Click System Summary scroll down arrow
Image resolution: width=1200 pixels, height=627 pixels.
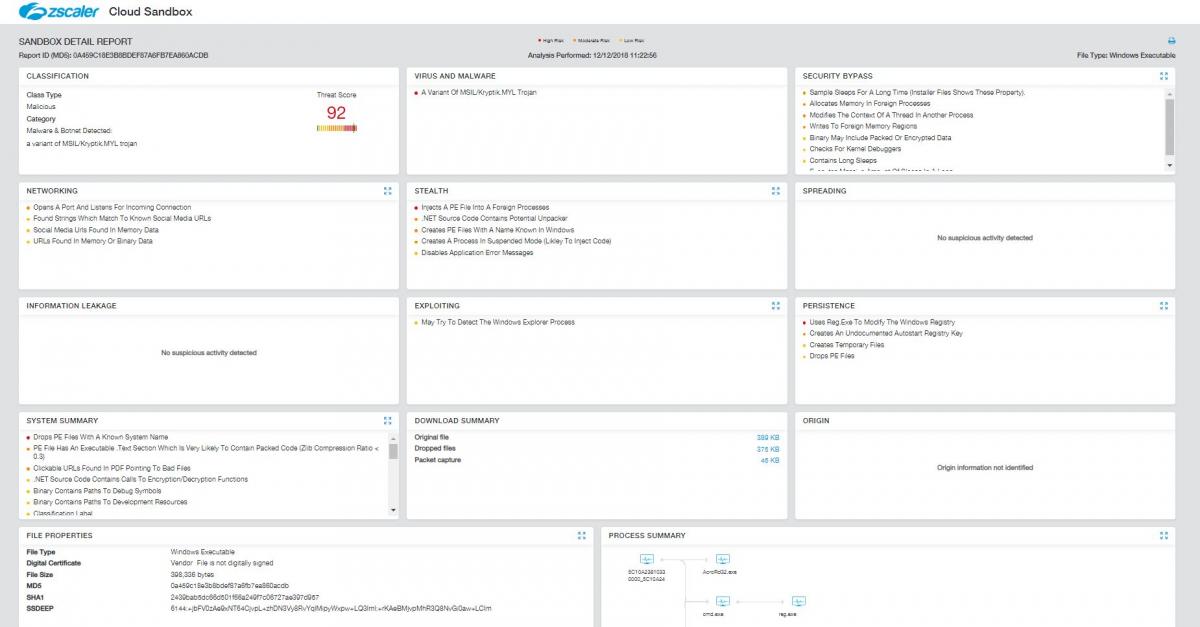coord(393,511)
